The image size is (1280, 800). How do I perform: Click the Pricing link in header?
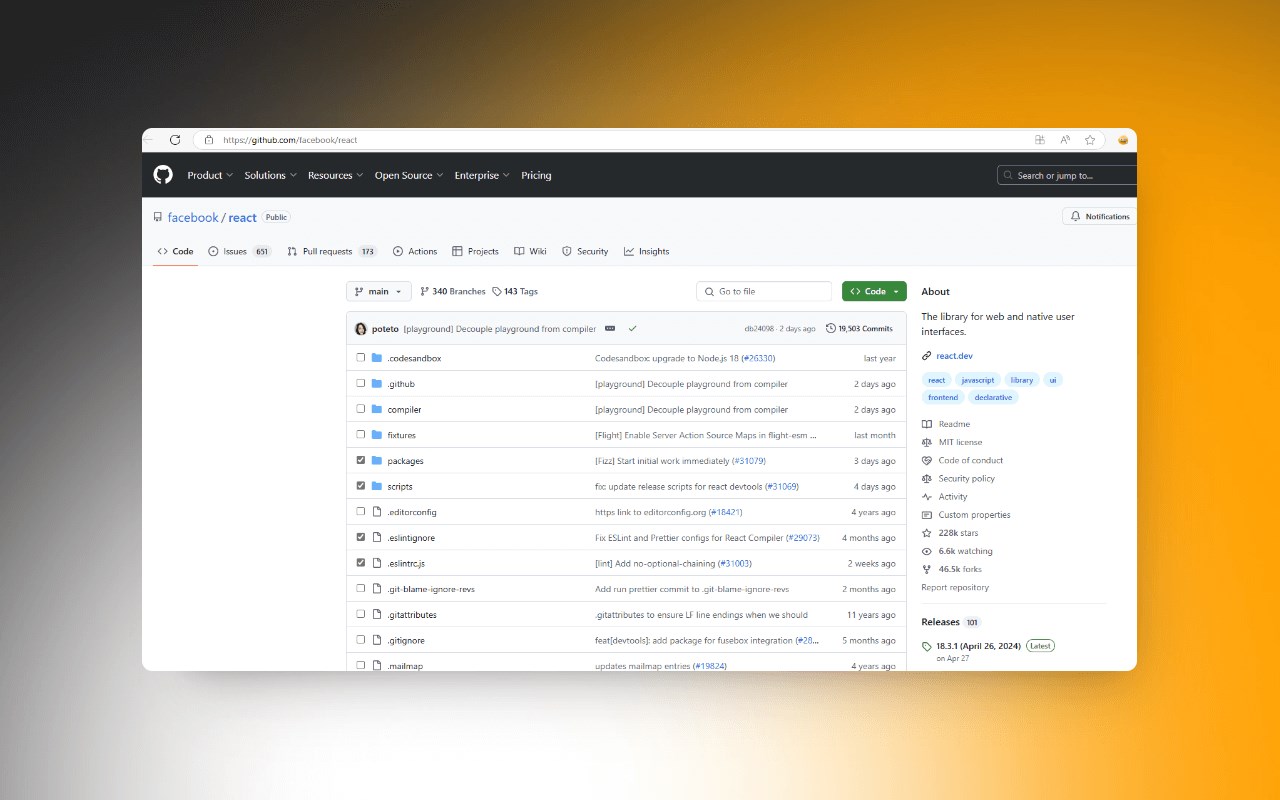tap(536, 175)
